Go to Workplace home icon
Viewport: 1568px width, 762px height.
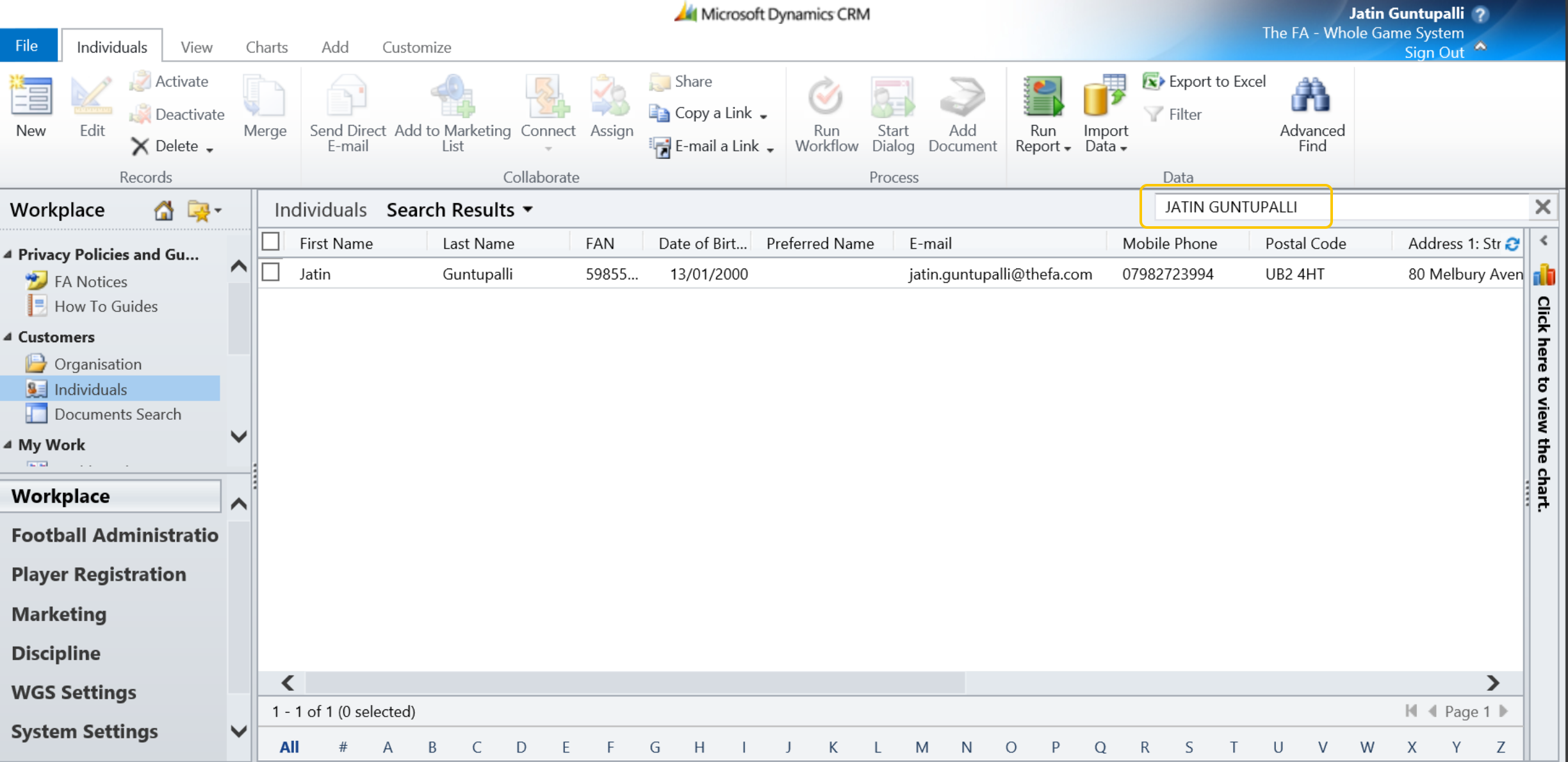pos(163,210)
